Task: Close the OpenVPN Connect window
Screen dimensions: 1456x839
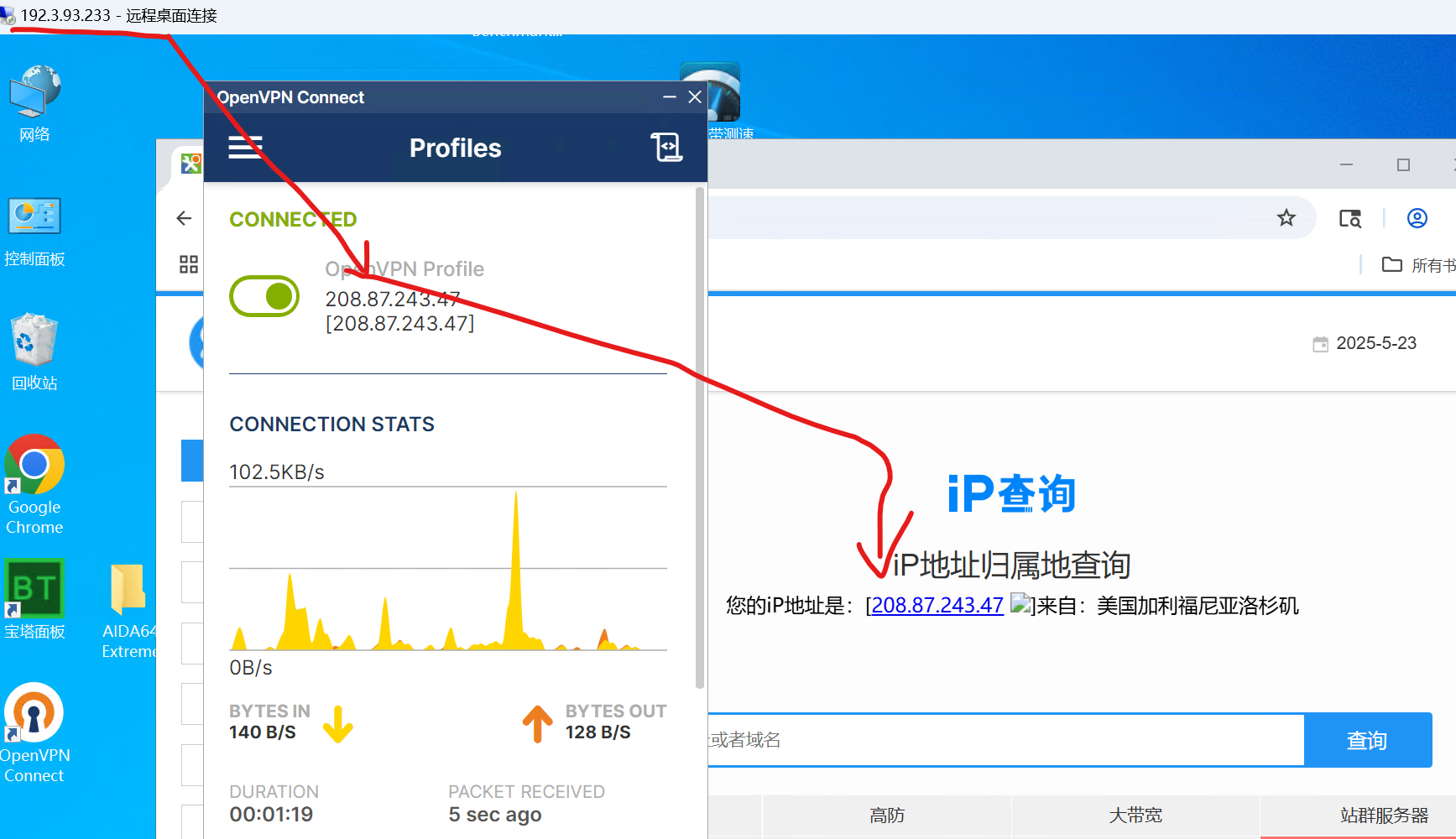Action: pyautogui.click(x=695, y=97)
